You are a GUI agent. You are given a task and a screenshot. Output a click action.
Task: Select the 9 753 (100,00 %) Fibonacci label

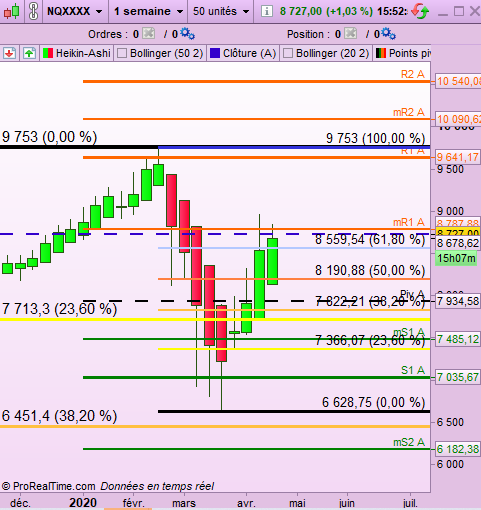click(x=375, y=138)
